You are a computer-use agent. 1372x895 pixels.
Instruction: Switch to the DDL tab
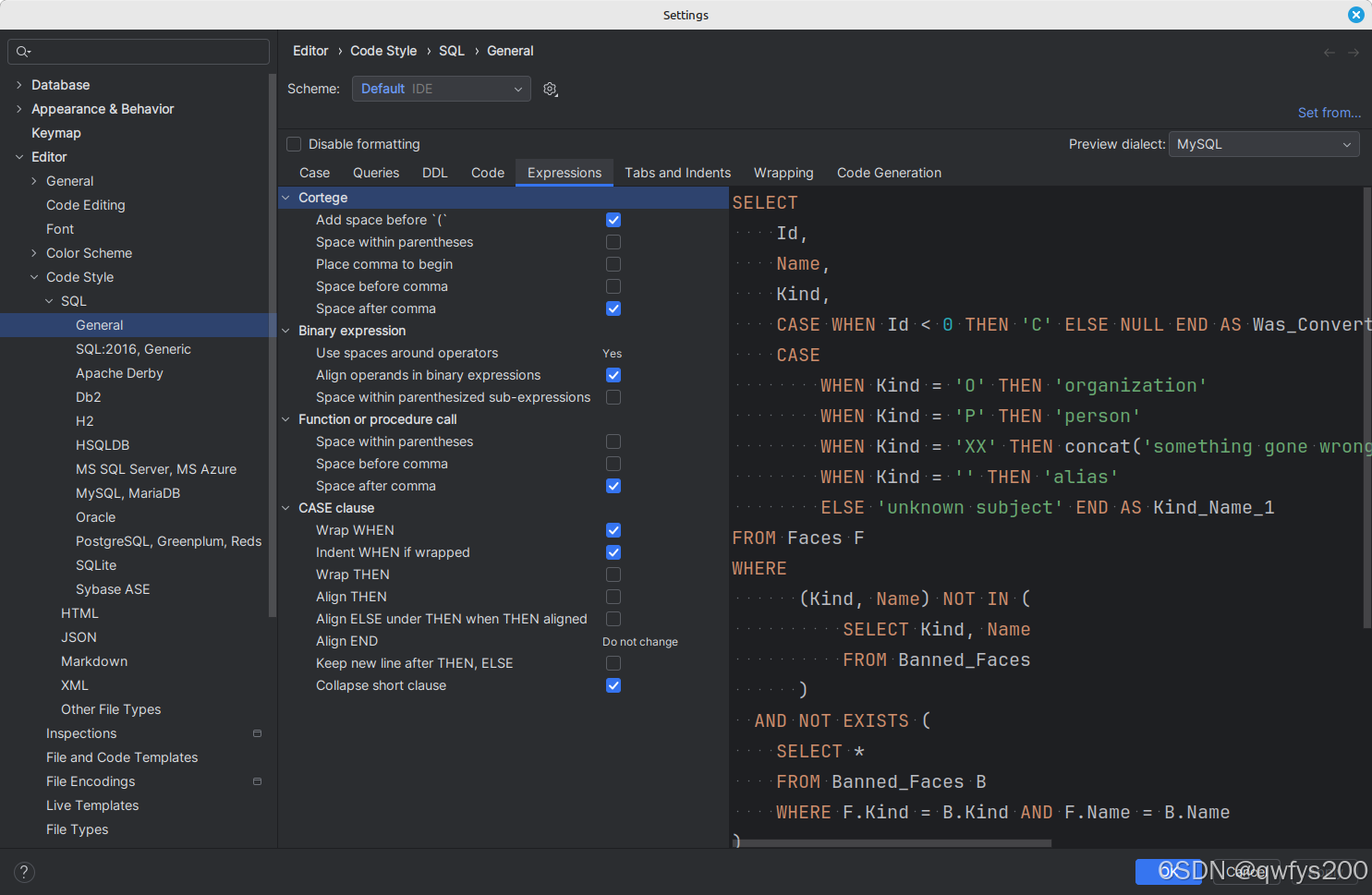(x=435, y=173)
